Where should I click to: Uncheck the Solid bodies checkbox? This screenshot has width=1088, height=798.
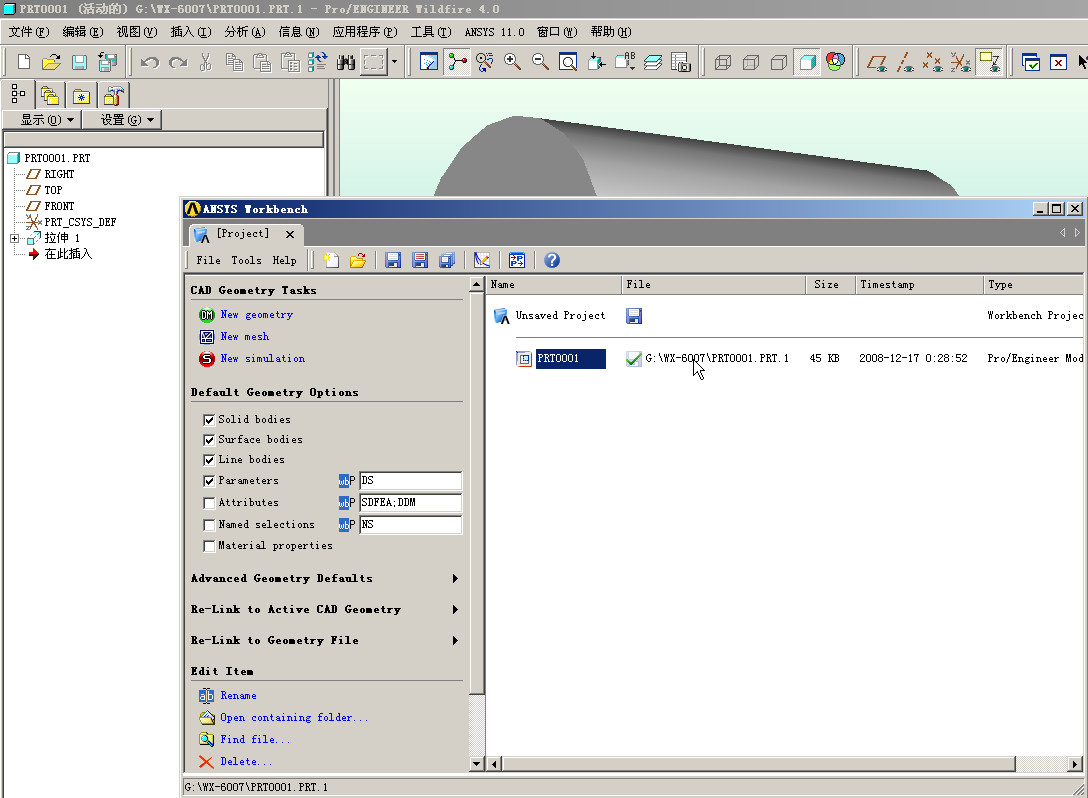209,420
